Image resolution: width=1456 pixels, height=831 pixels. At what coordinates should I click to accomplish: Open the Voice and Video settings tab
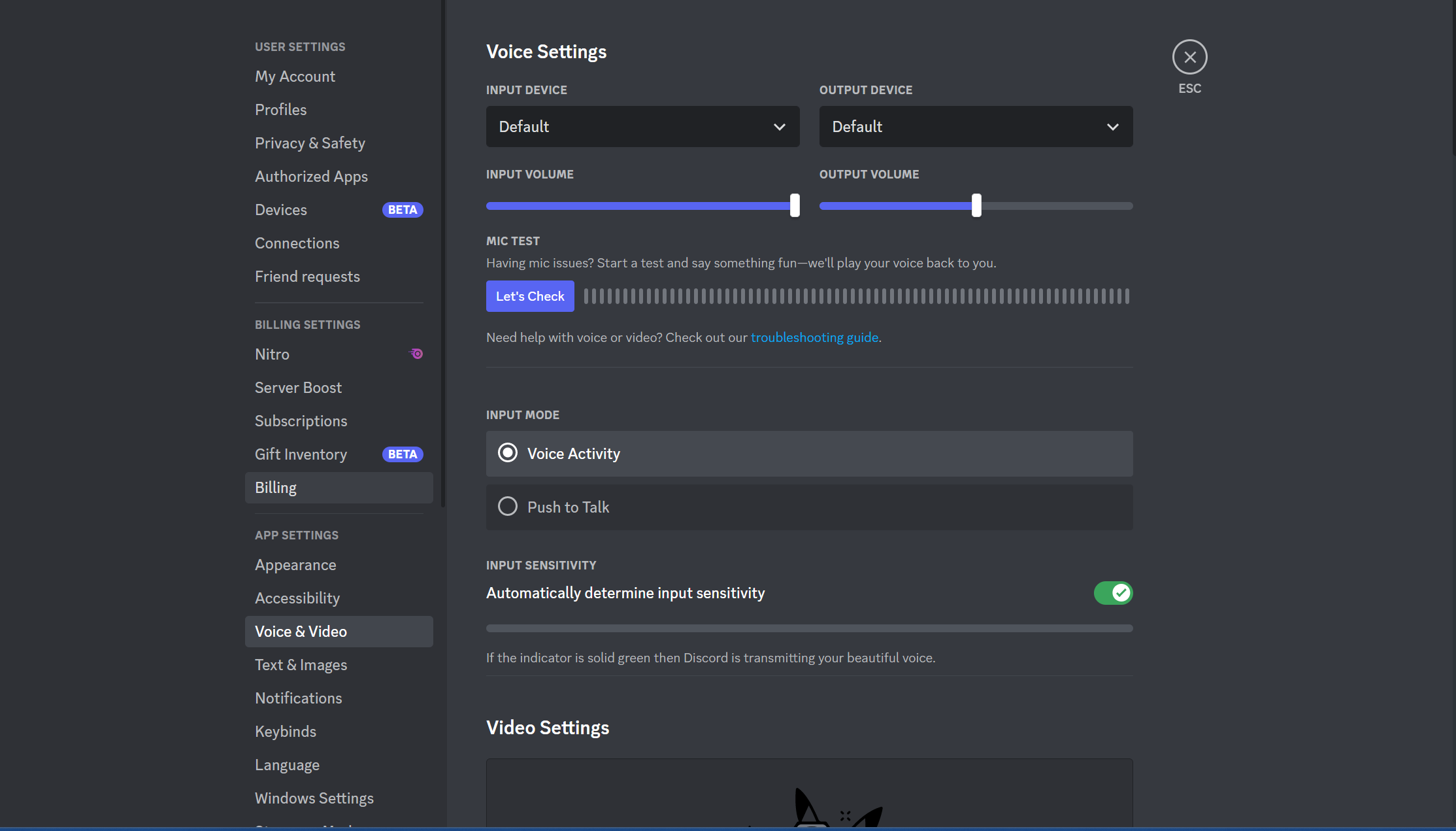click(x=300, y=631)
